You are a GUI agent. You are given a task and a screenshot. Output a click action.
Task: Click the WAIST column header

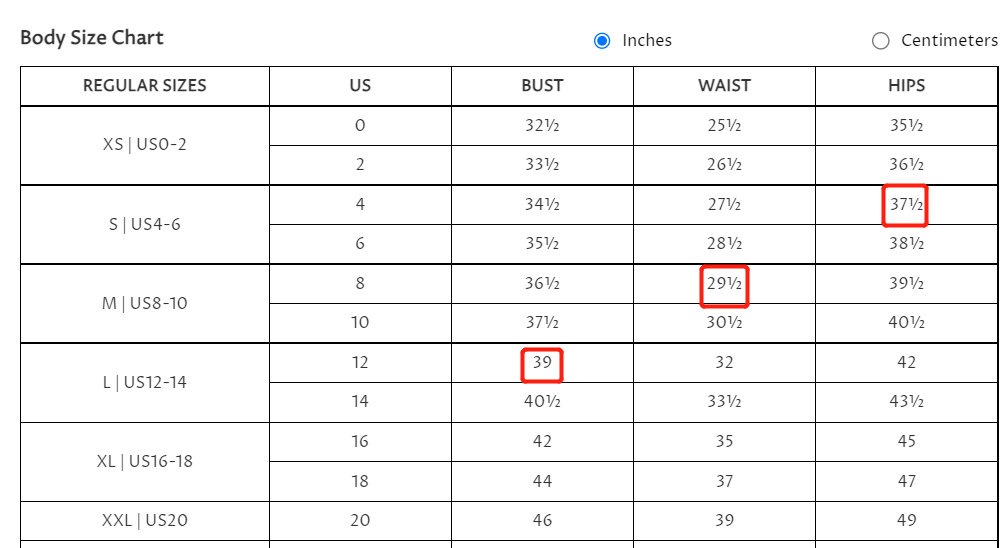point(724,86)
